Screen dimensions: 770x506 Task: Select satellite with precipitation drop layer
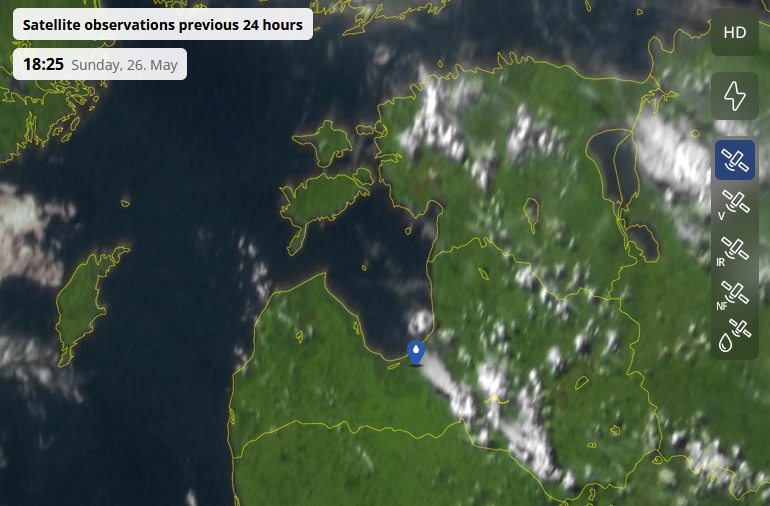coord(735,337)
